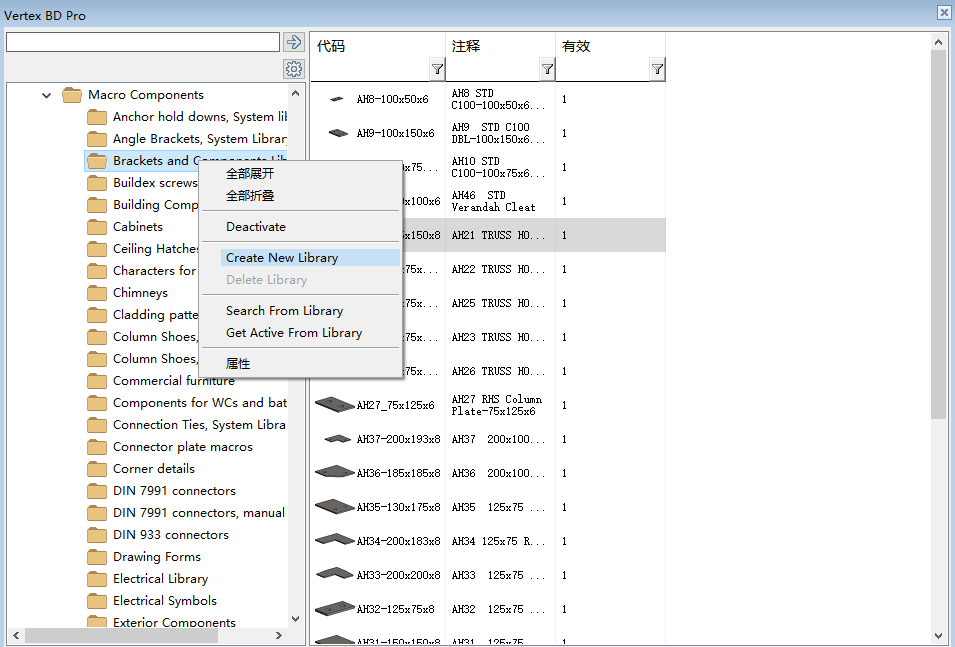Click list scroll up arrow
This screenshot has height=647, width=955.
[938, 43]
